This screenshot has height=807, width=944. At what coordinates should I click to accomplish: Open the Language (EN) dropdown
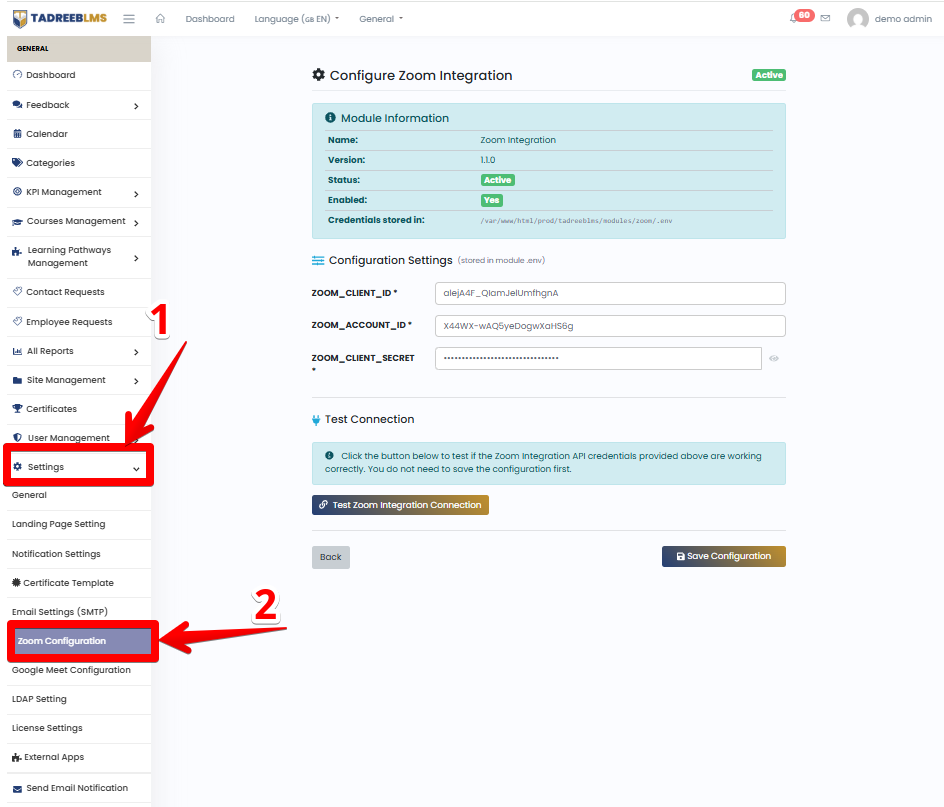296,19
